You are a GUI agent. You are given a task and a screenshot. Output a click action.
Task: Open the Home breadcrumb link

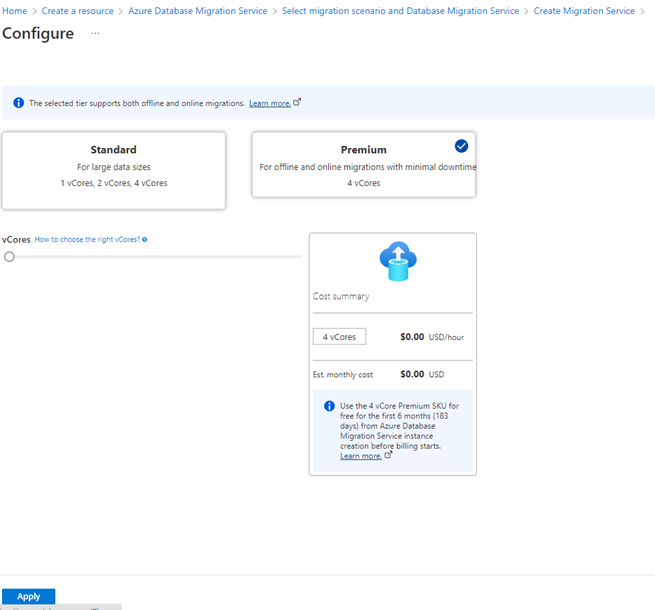[15, 11]
